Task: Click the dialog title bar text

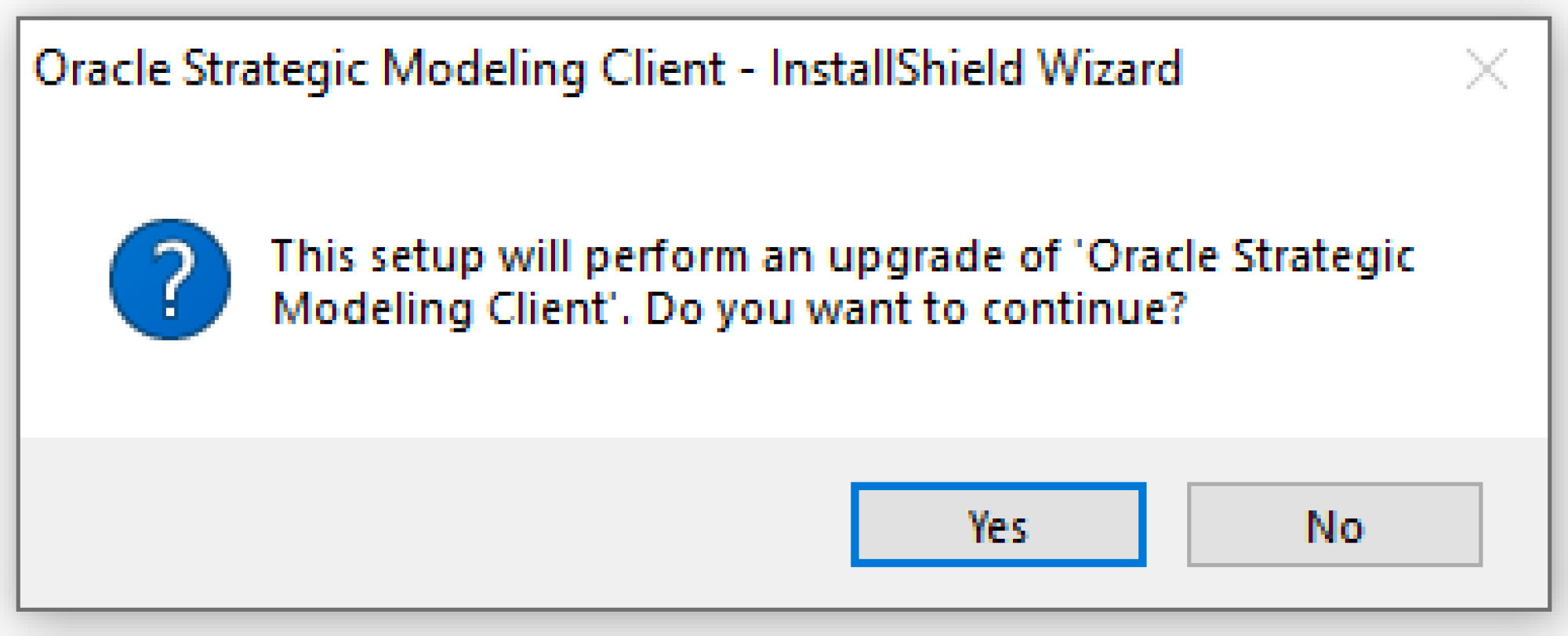Action: (x=608, y=69)
